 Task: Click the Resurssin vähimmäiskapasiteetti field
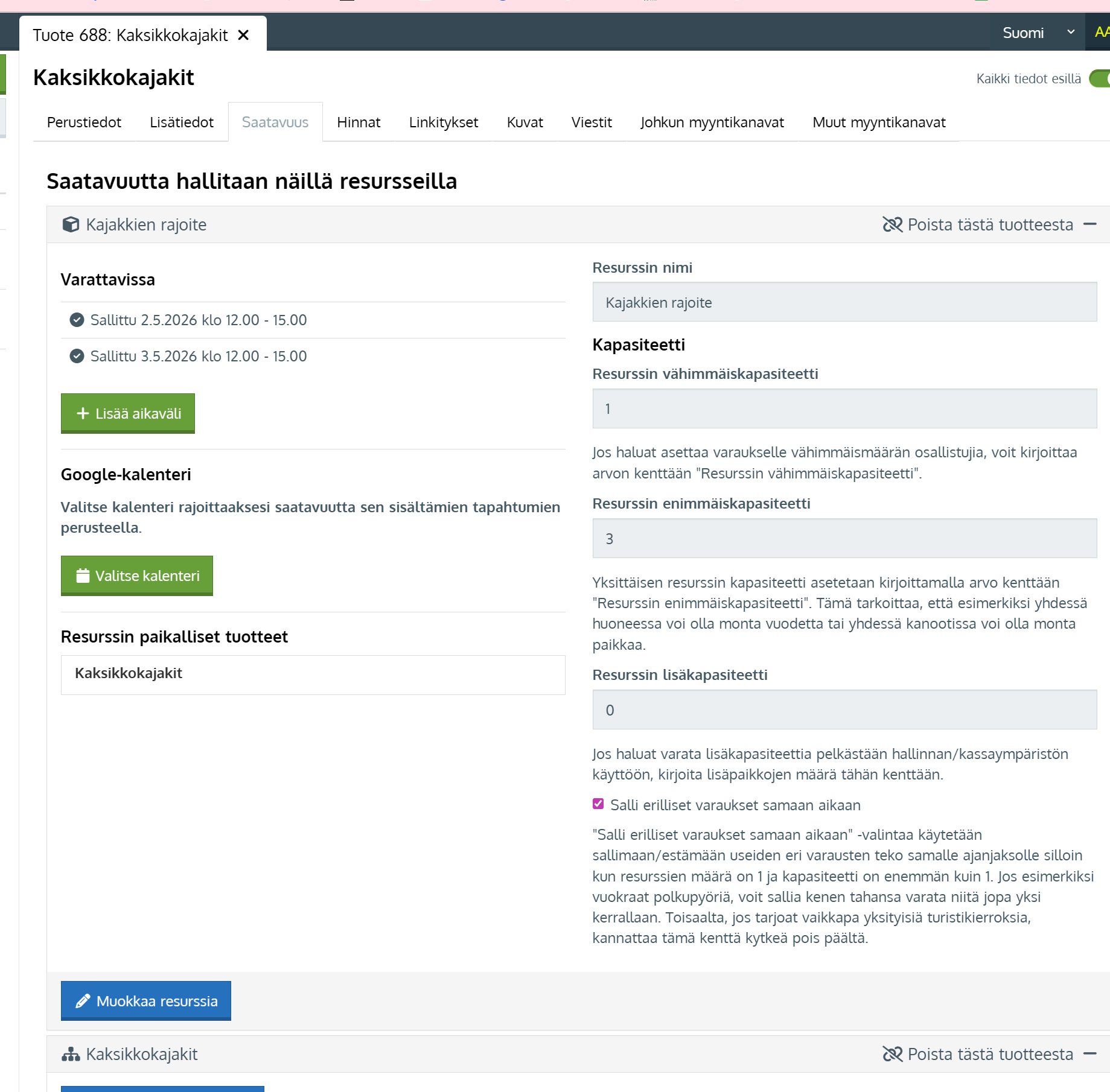click(x=844, y=408)
